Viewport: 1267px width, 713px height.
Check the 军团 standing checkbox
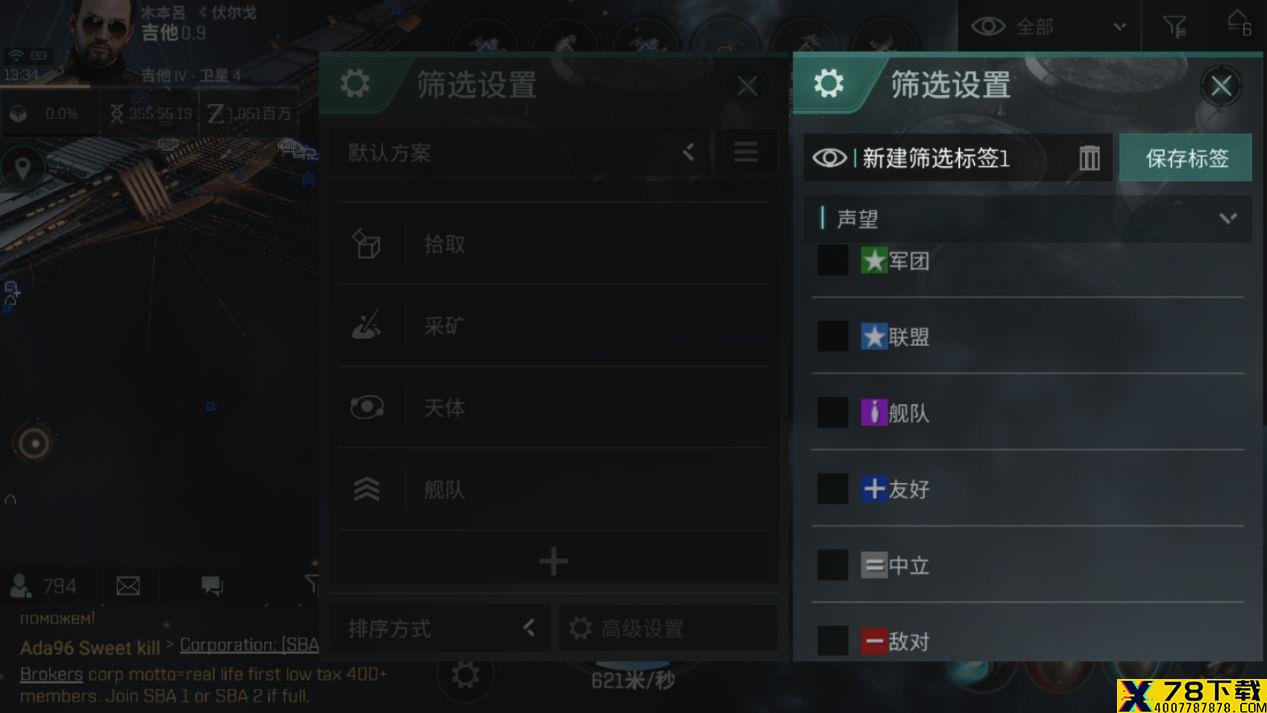point(833,260)
